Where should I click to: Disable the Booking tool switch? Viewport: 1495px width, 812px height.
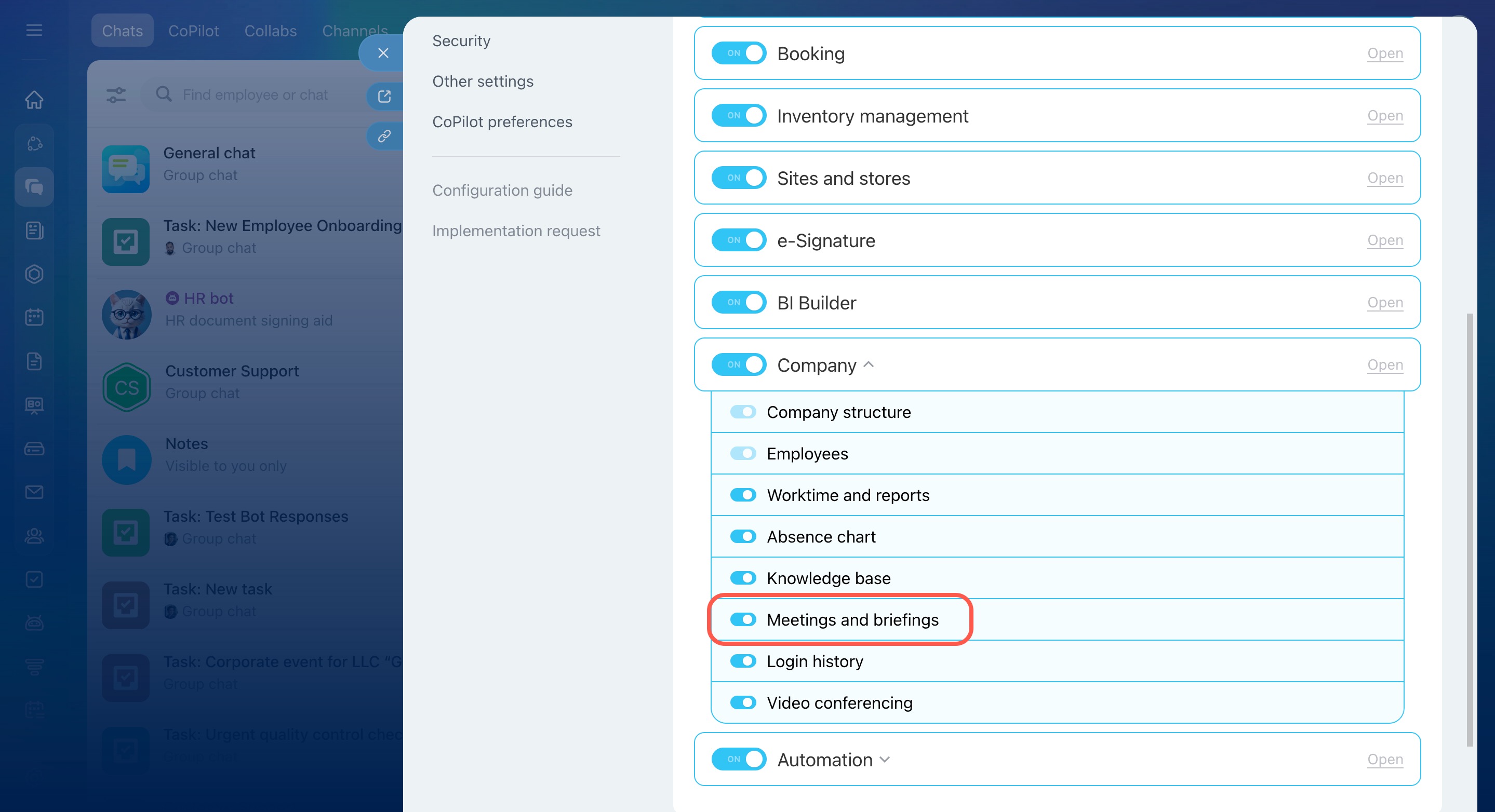pyautogui.click(x=738, y=53)
